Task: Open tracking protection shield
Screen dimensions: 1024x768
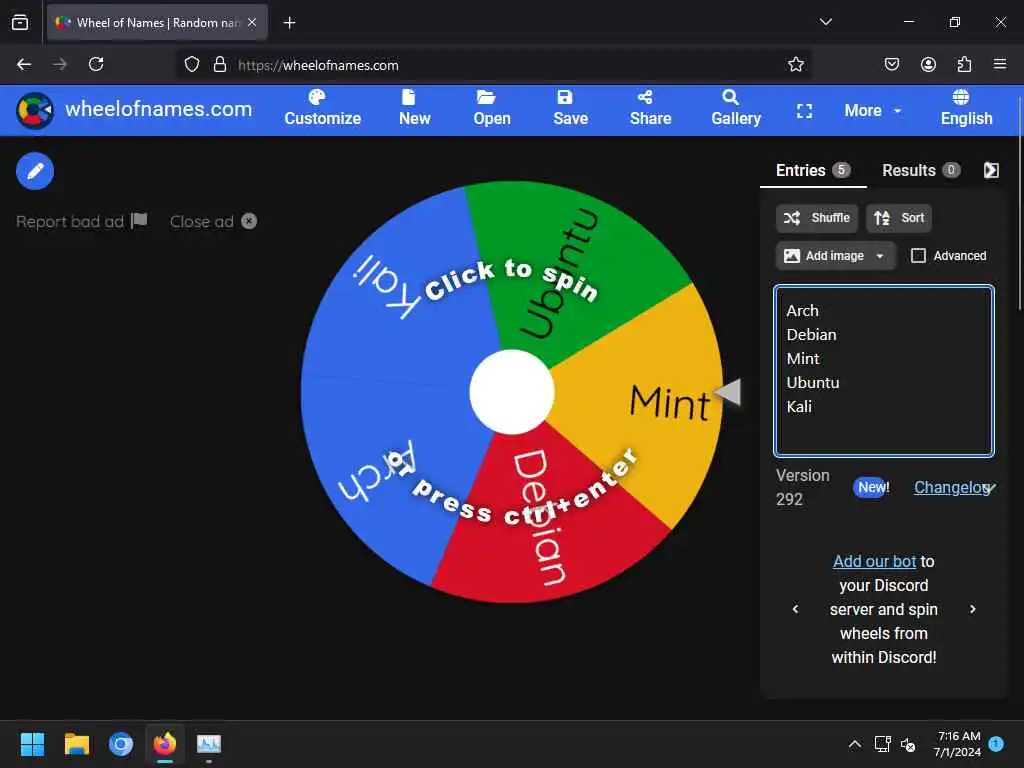Action: 191,65
